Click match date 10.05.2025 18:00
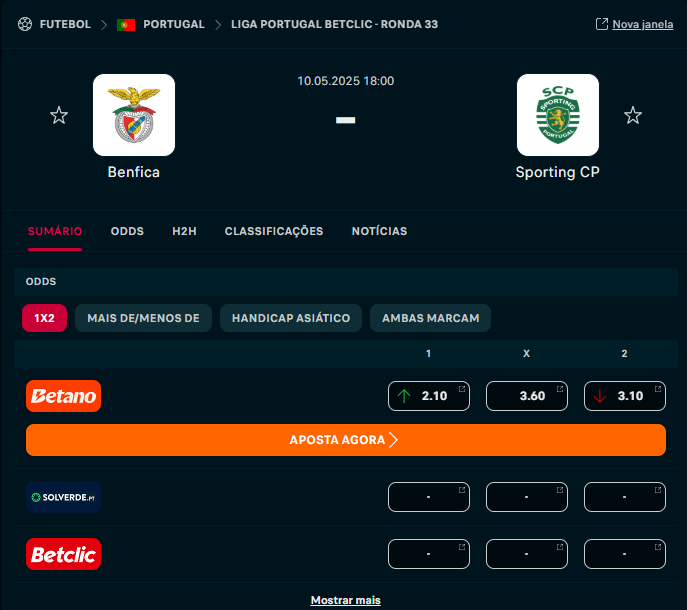687x610 pixels. coord(346,81)
